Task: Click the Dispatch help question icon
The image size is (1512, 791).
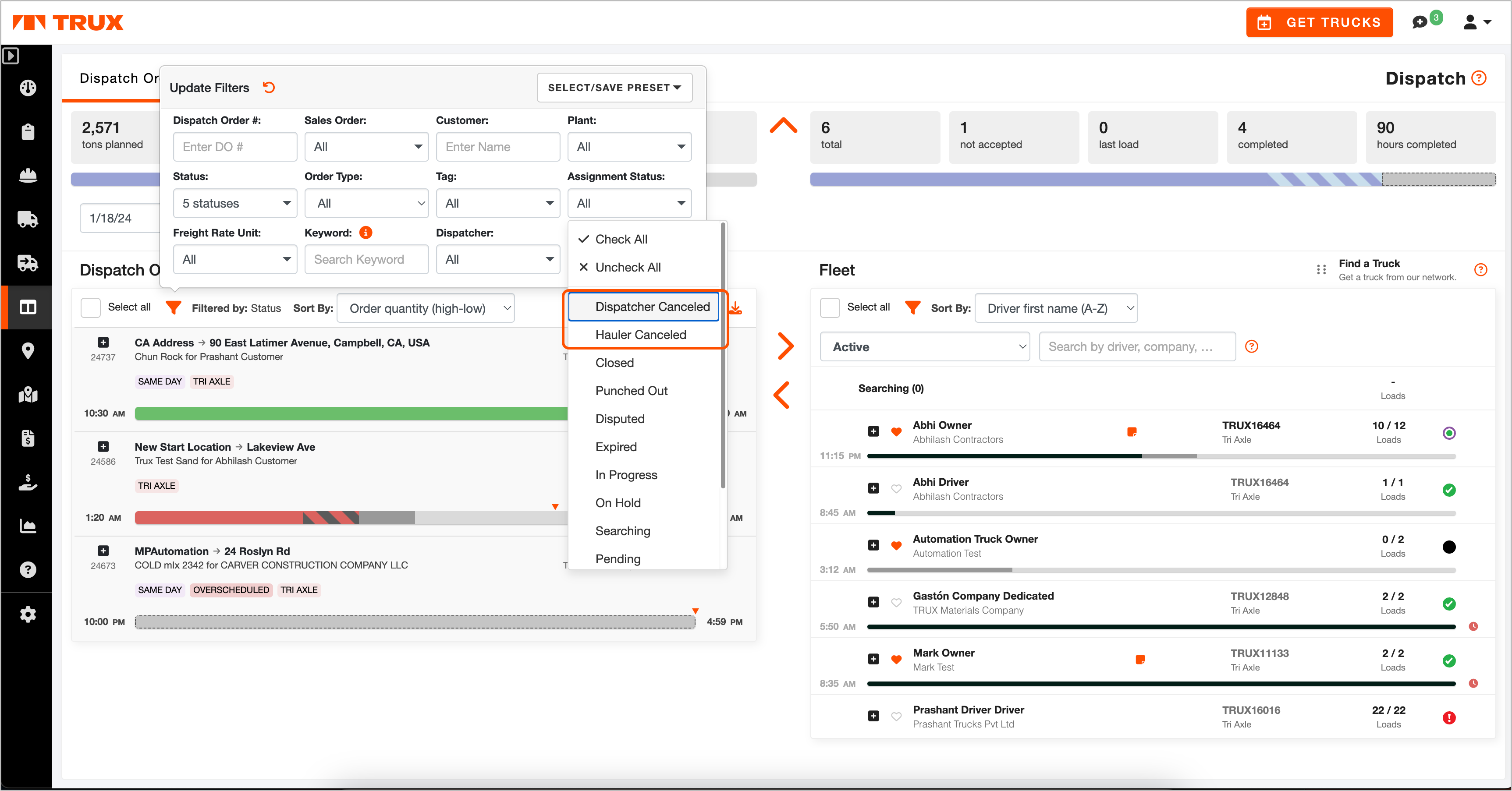Action: click(1479, 78)
